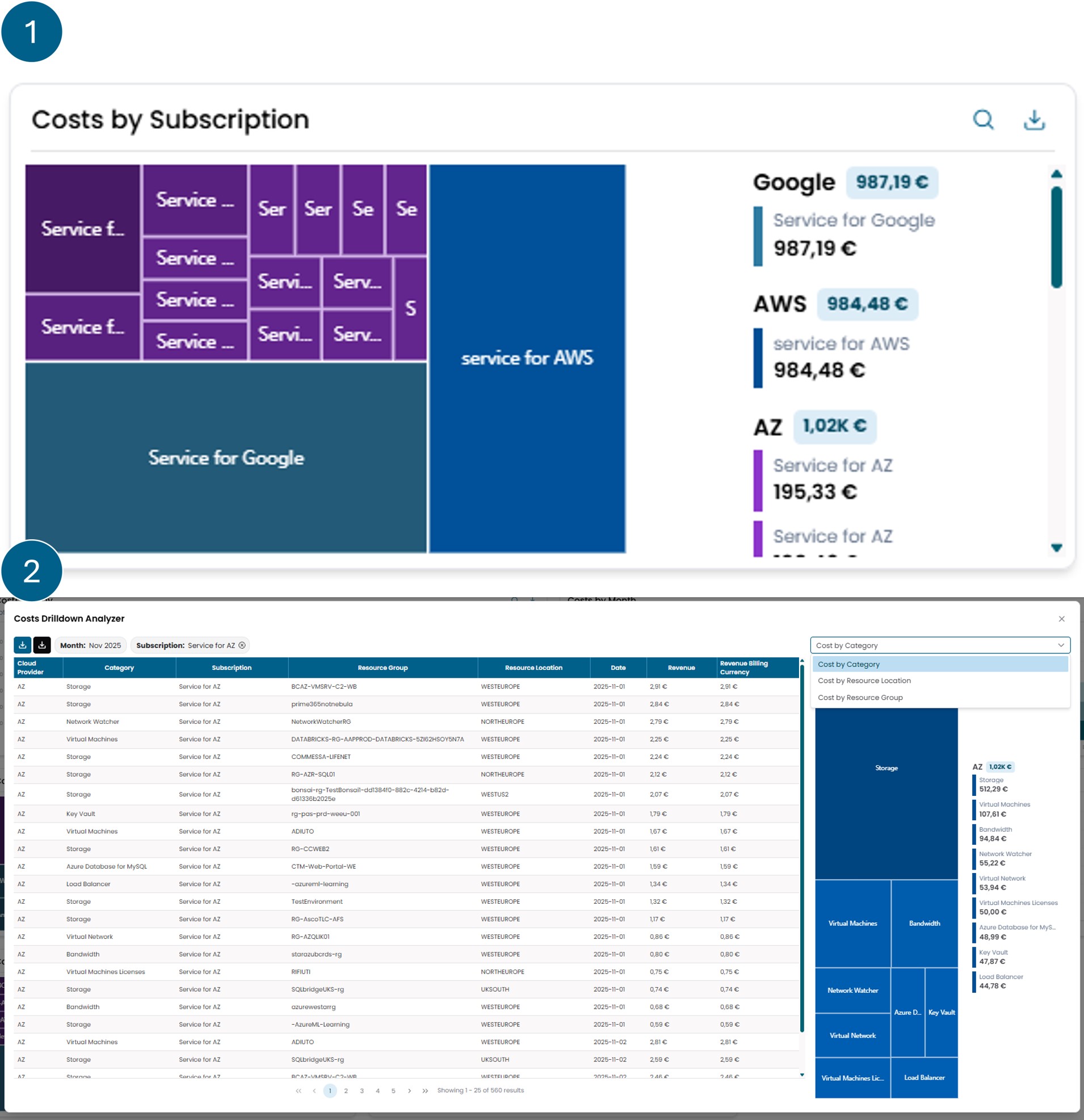Open the Cost by Category dropdown
This screenshot has height=1120, width=1084.
(939, 645)
